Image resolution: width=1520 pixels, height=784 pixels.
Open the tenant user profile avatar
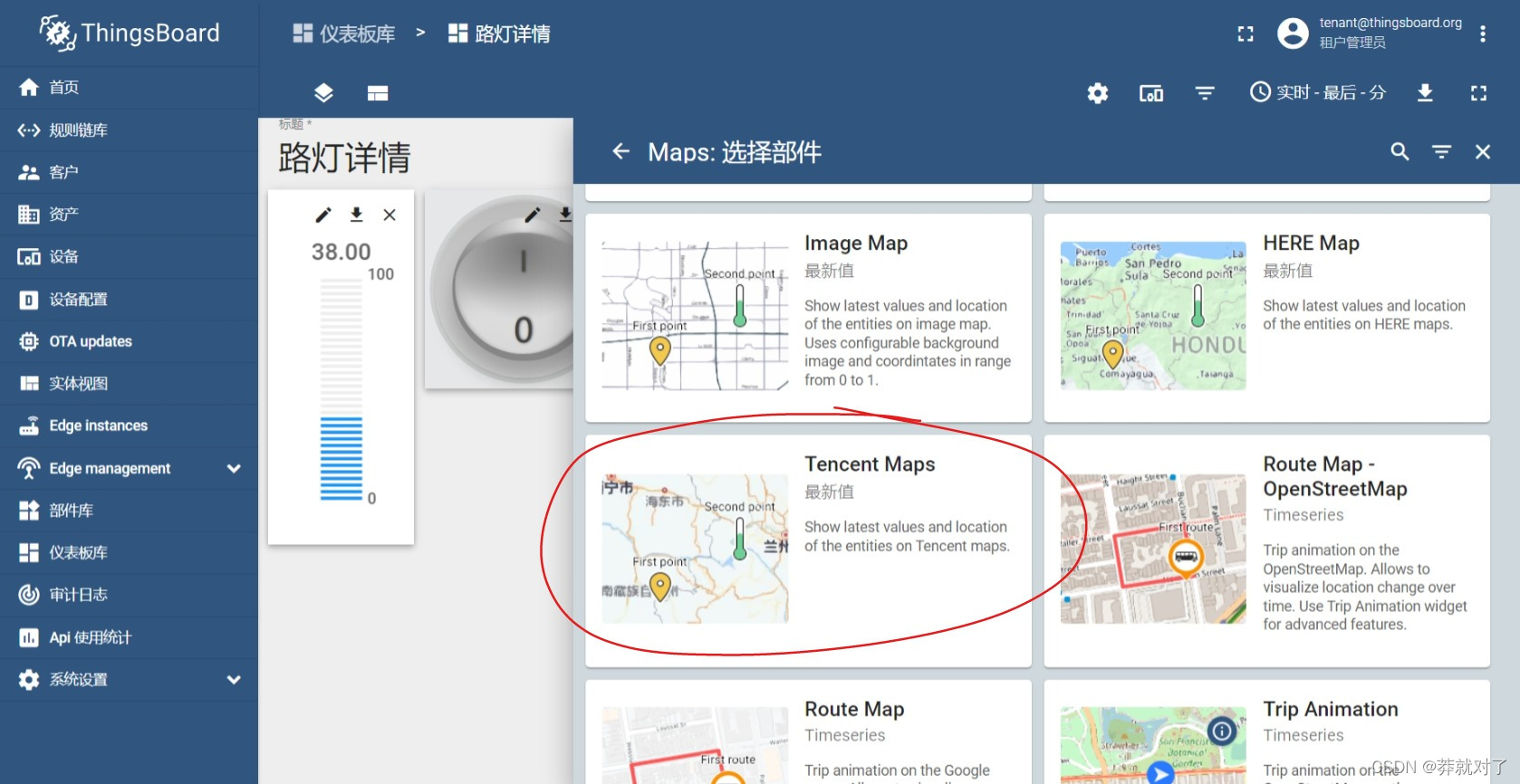pyautogui.click(x=1293, y=34)
